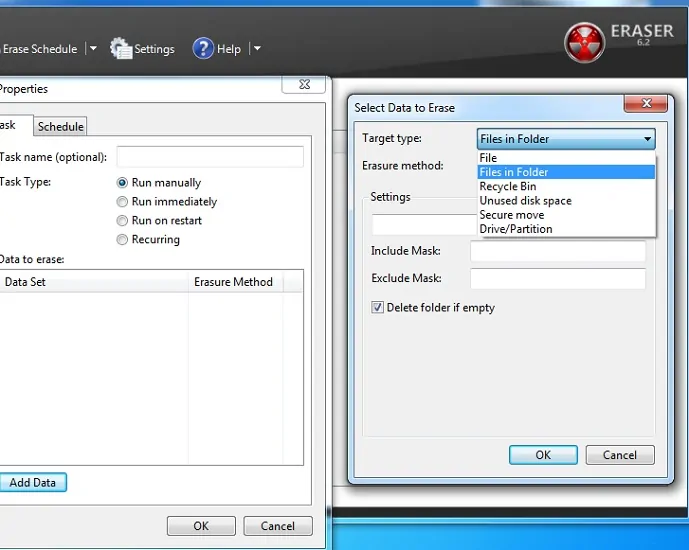
Task: Expand the Erase Schedule dropdown arrow
Action: [93, 48]
